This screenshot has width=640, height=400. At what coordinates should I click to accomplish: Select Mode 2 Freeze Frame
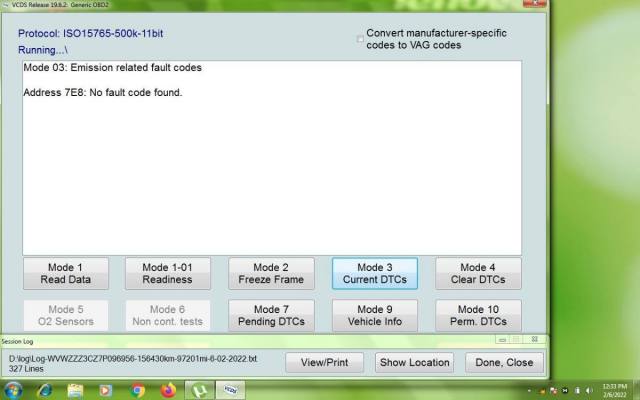[271, 274]
